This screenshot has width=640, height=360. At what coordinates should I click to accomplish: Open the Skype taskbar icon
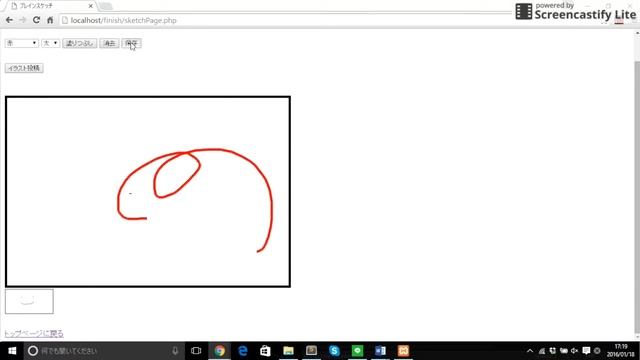click(334, 351)
